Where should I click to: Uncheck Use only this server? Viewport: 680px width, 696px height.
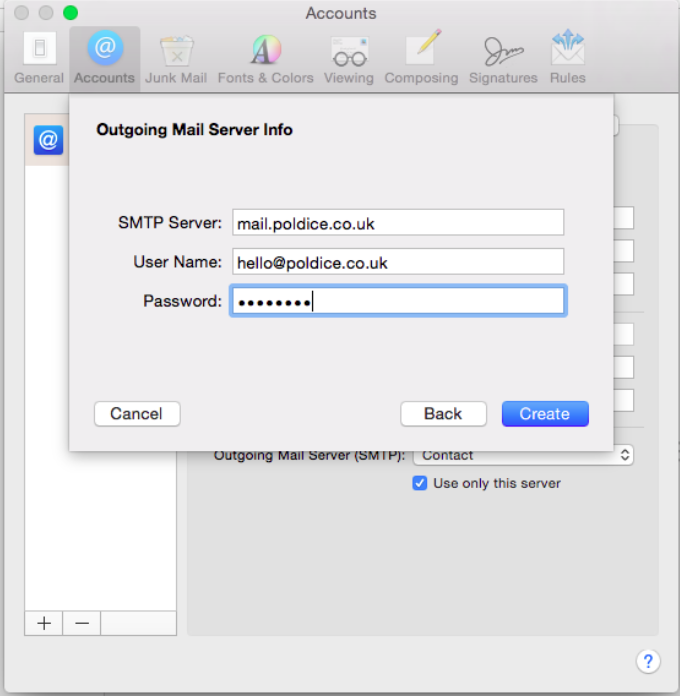(420, 483)
